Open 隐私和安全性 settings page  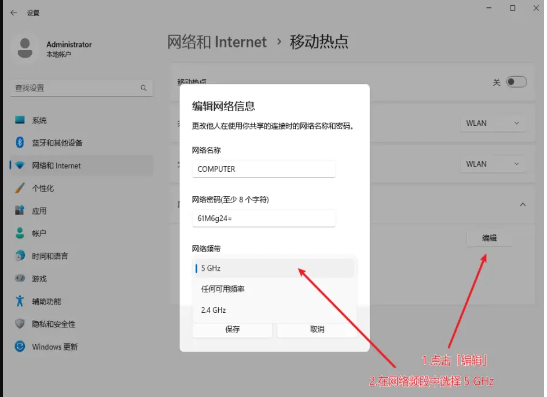point(81,324)
